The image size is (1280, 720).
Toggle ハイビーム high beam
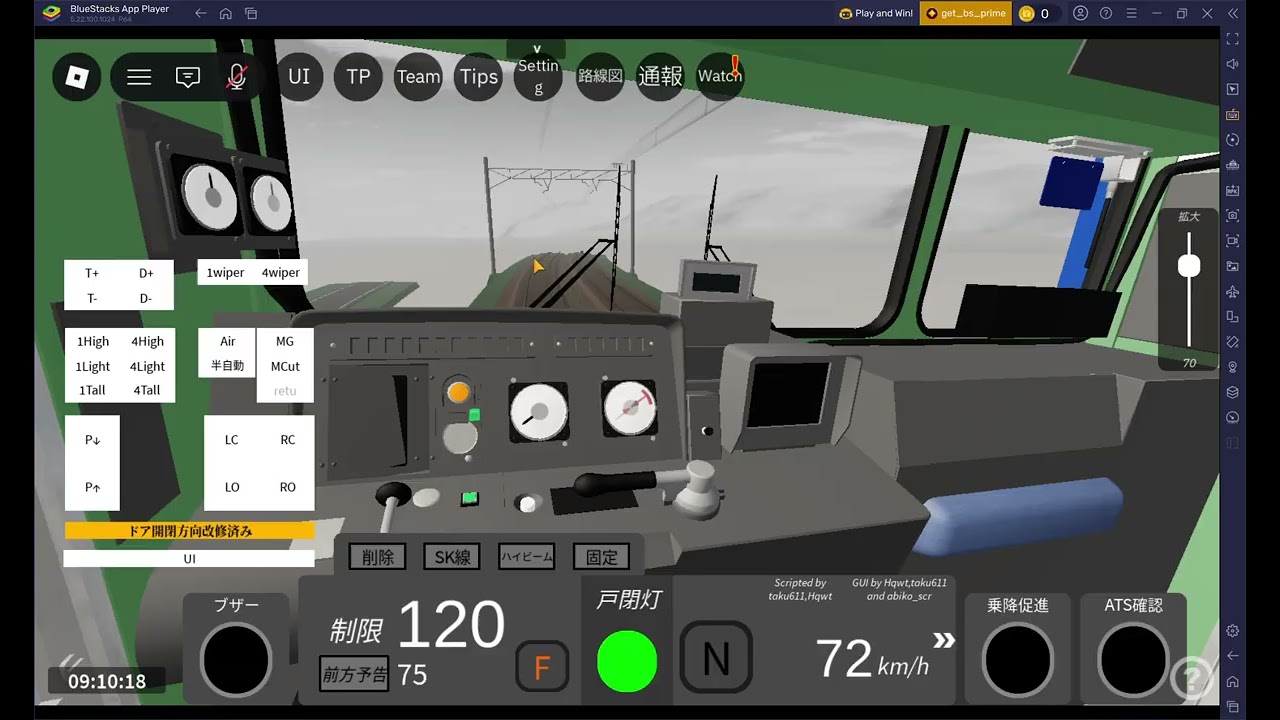pos(527,557)
